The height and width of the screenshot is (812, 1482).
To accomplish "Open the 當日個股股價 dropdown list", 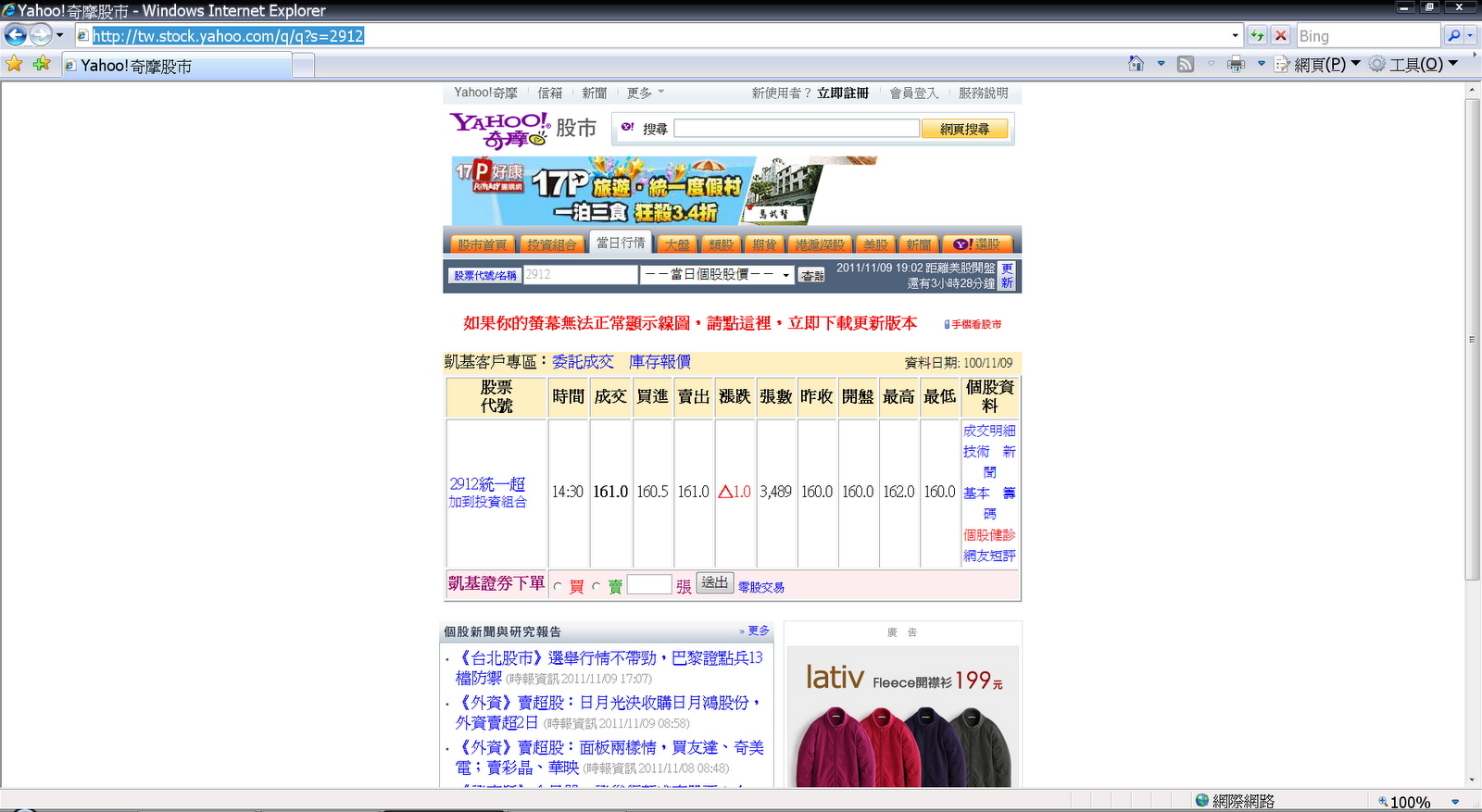I will click(718, 275).
